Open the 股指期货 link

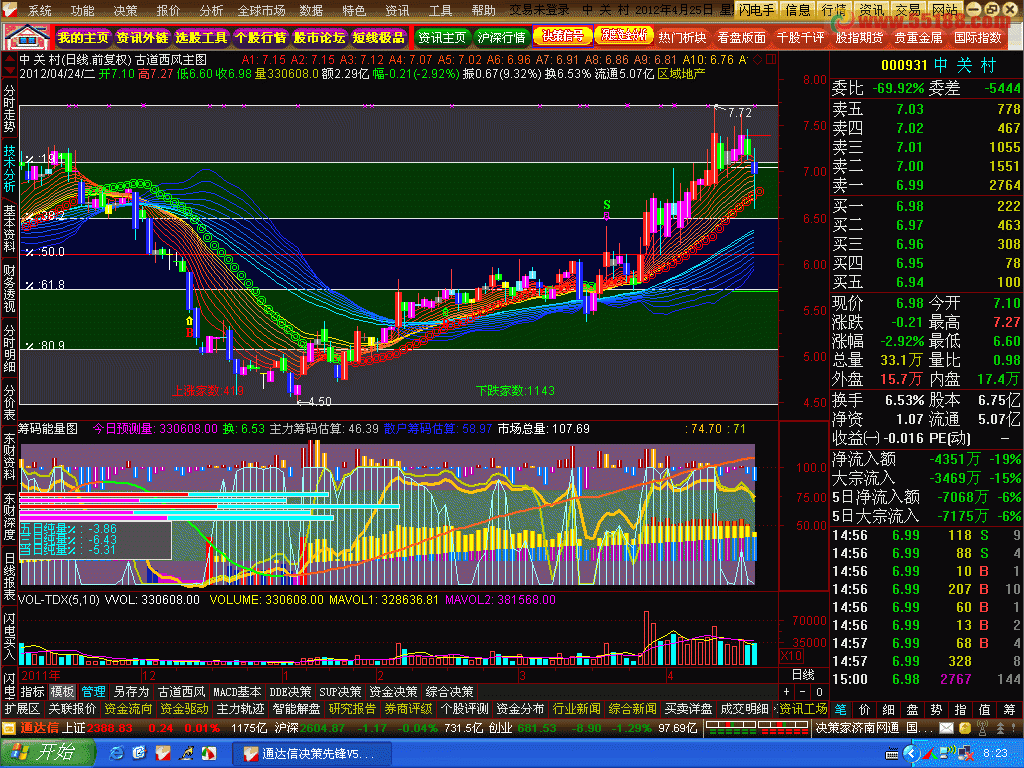tap(859, 37)
